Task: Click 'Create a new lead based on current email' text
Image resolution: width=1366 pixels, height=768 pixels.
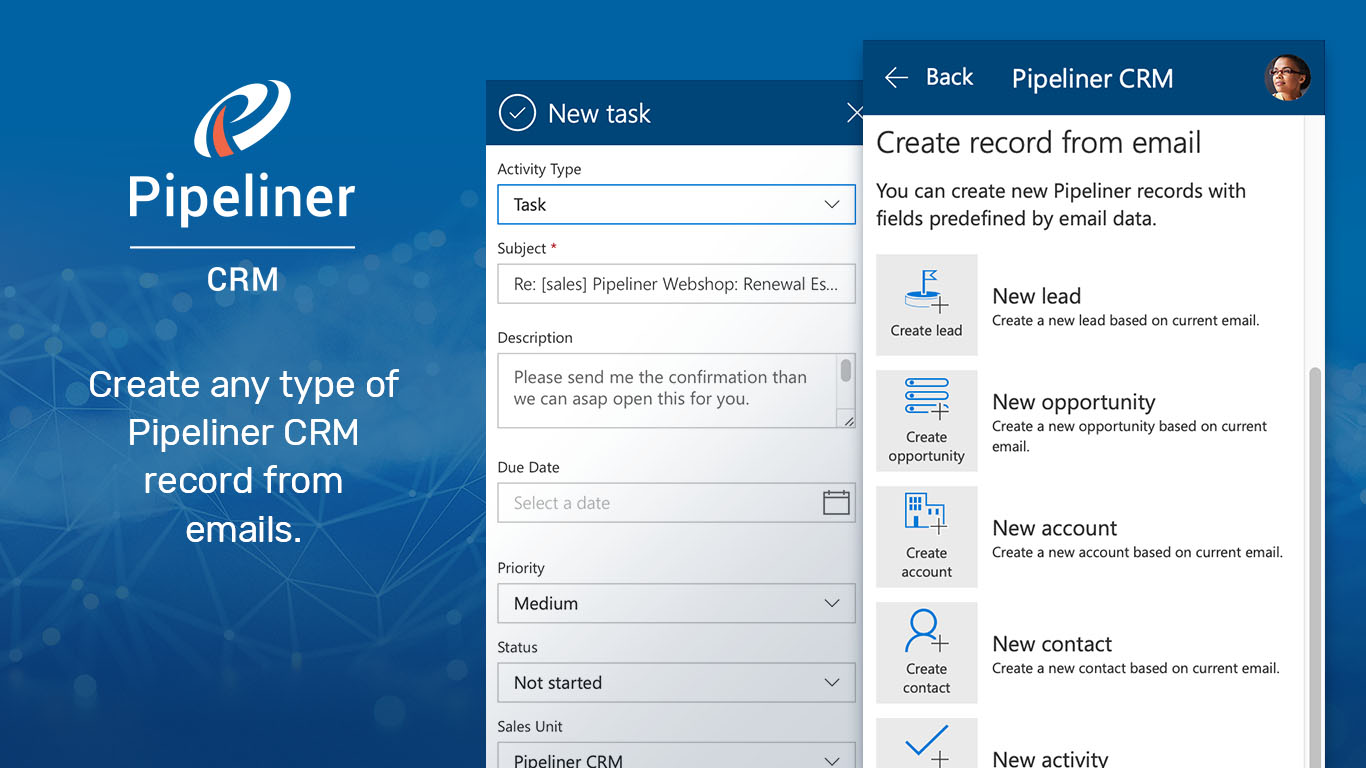Action: 1125,320
